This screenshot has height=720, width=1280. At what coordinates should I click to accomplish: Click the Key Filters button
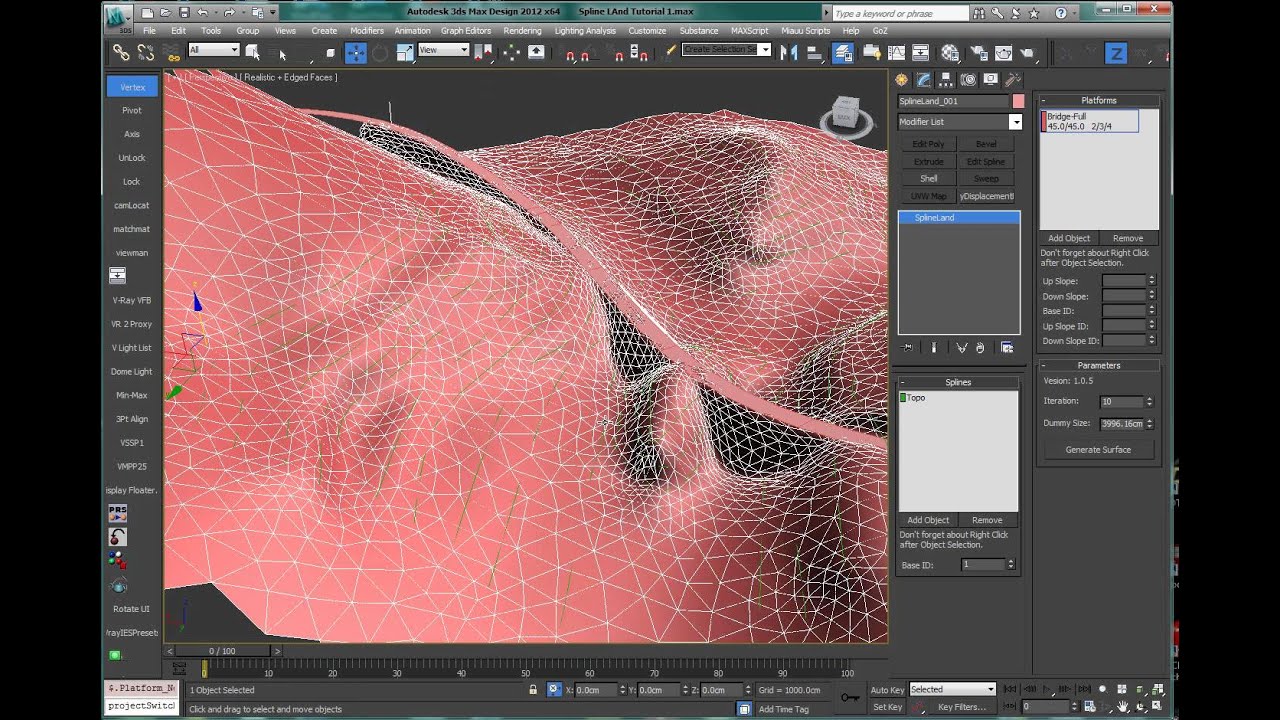click(962, 707)
